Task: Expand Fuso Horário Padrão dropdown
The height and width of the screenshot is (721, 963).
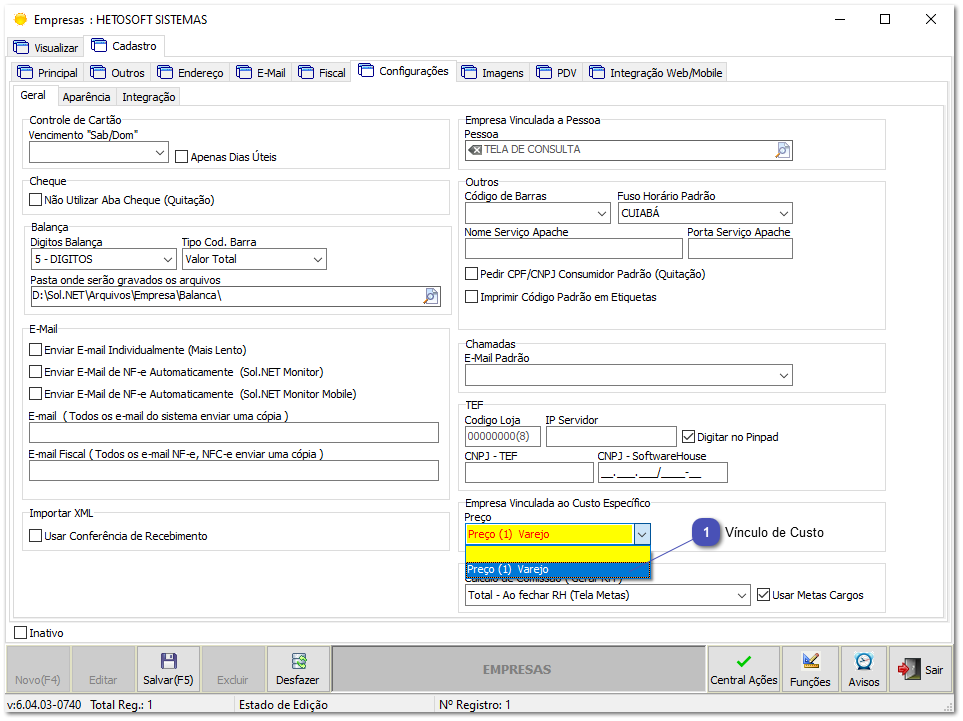Action: [783, 214]
